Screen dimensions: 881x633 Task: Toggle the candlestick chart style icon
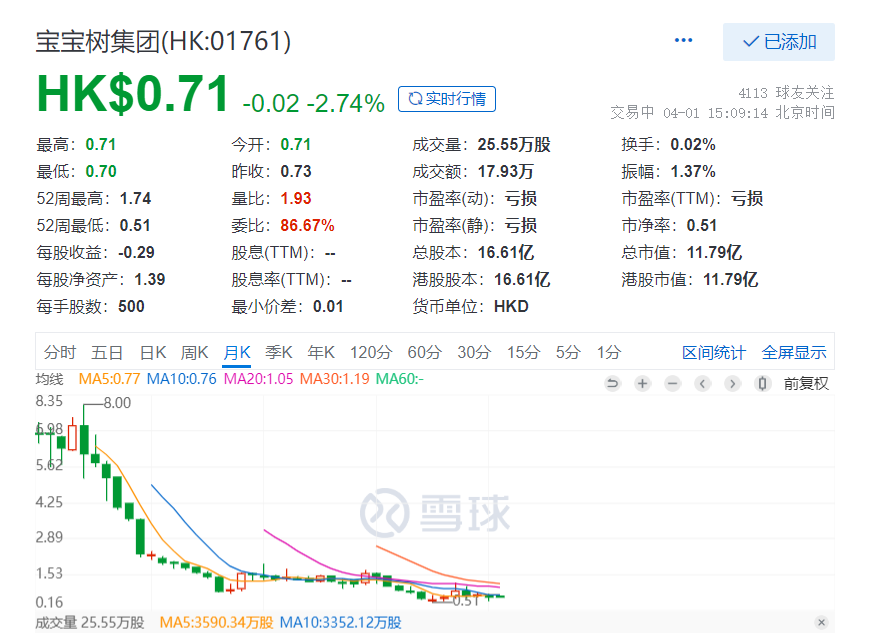(x=763, y=383)
